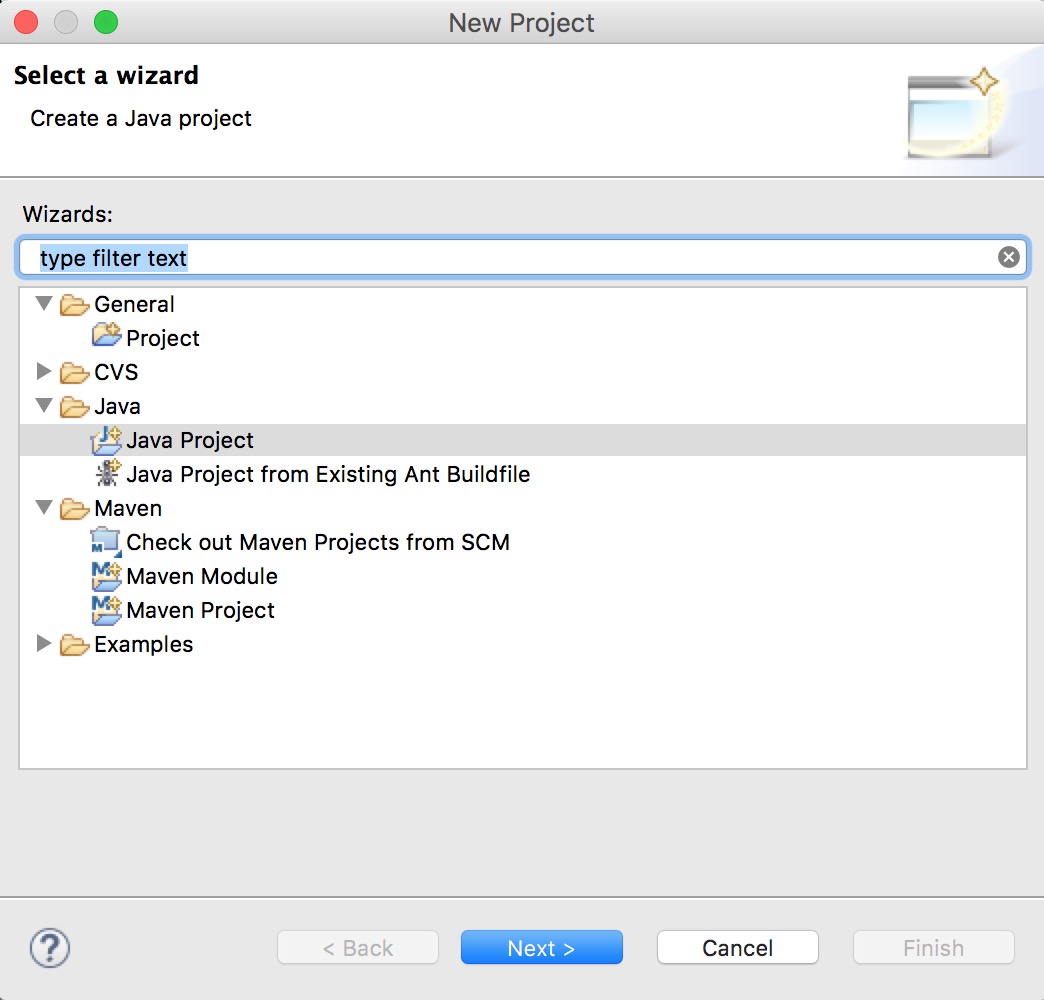The width and height of the screenshot is (1044, 1000).
Task: Click the Java category folder icon
Action: point(74,406)
